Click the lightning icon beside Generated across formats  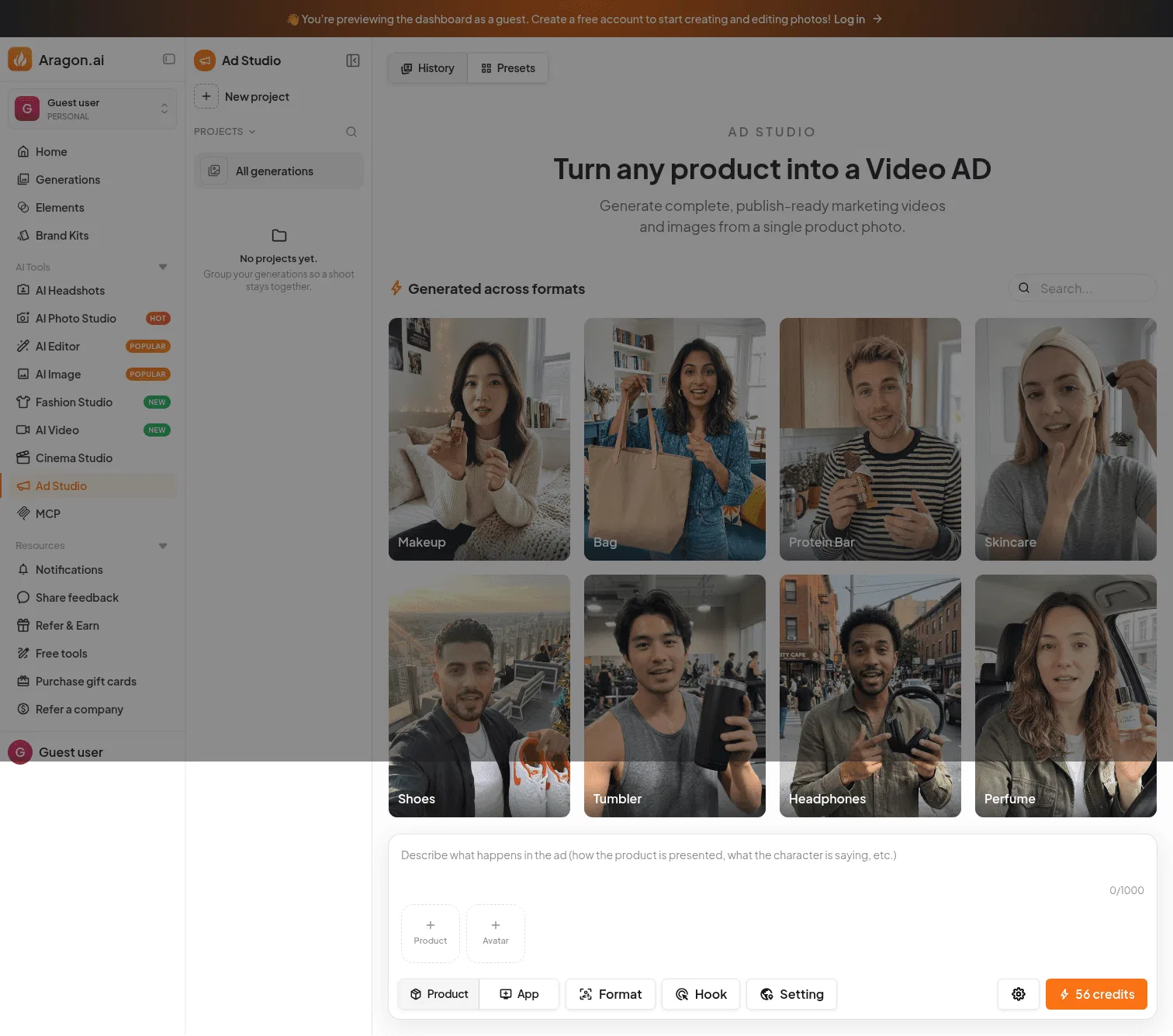tap(396, 288)
